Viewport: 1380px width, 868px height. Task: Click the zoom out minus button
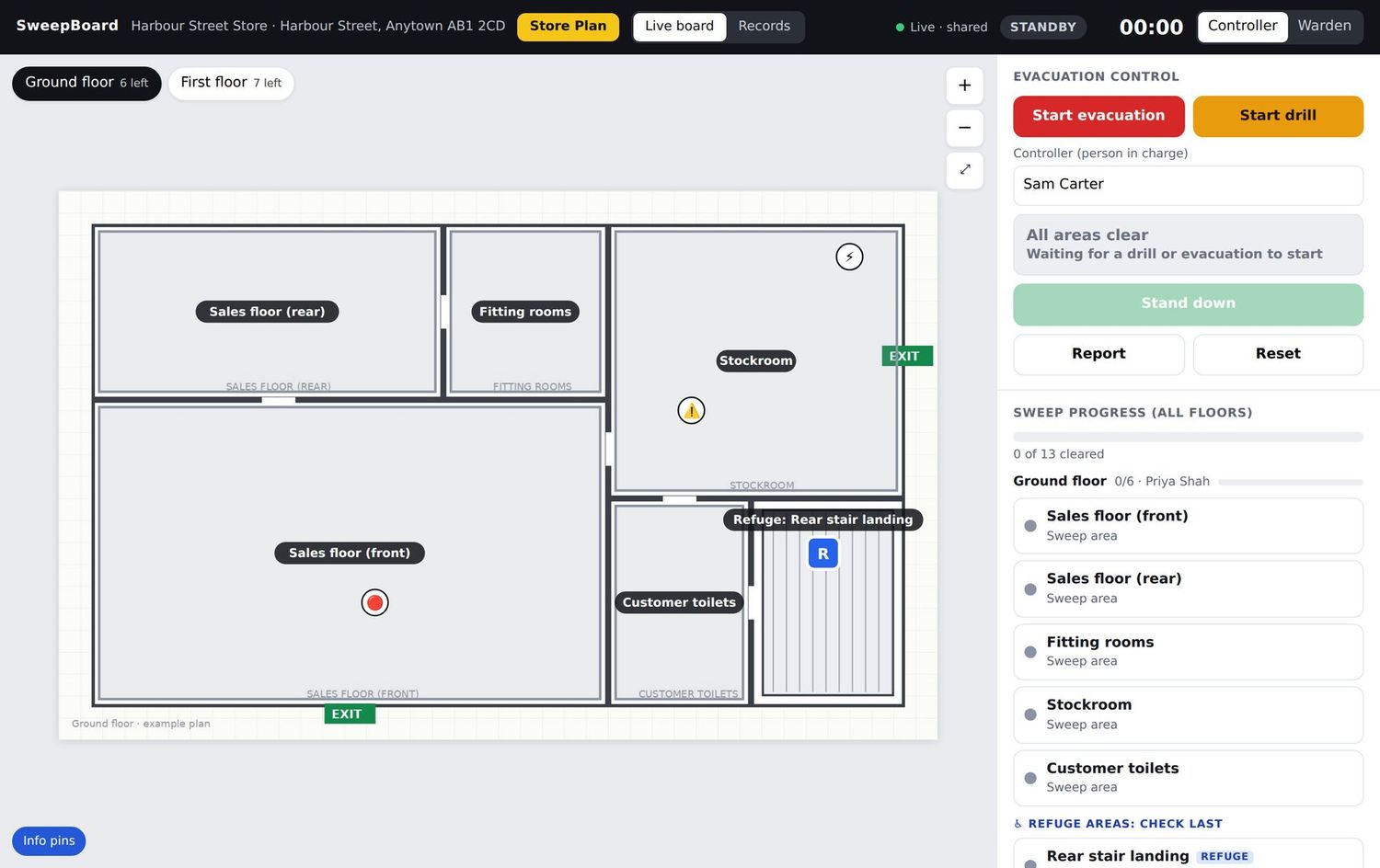point(964,128)
